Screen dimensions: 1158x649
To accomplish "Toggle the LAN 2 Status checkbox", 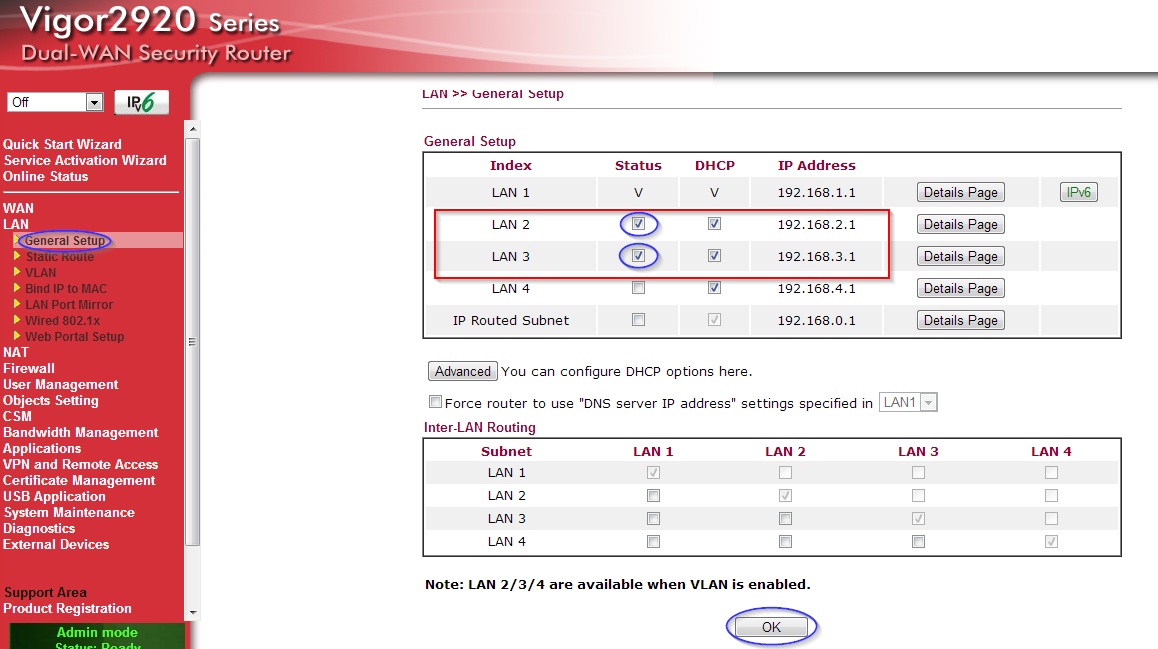I will (638, 224).
